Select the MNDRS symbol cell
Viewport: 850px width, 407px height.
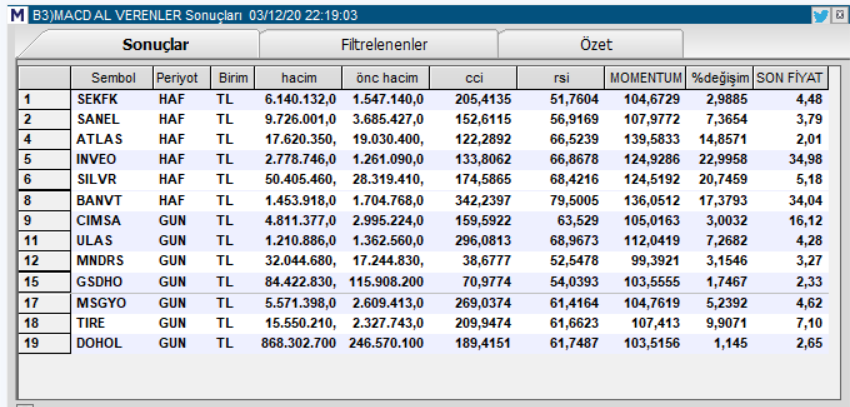click(x=100, y=261)
